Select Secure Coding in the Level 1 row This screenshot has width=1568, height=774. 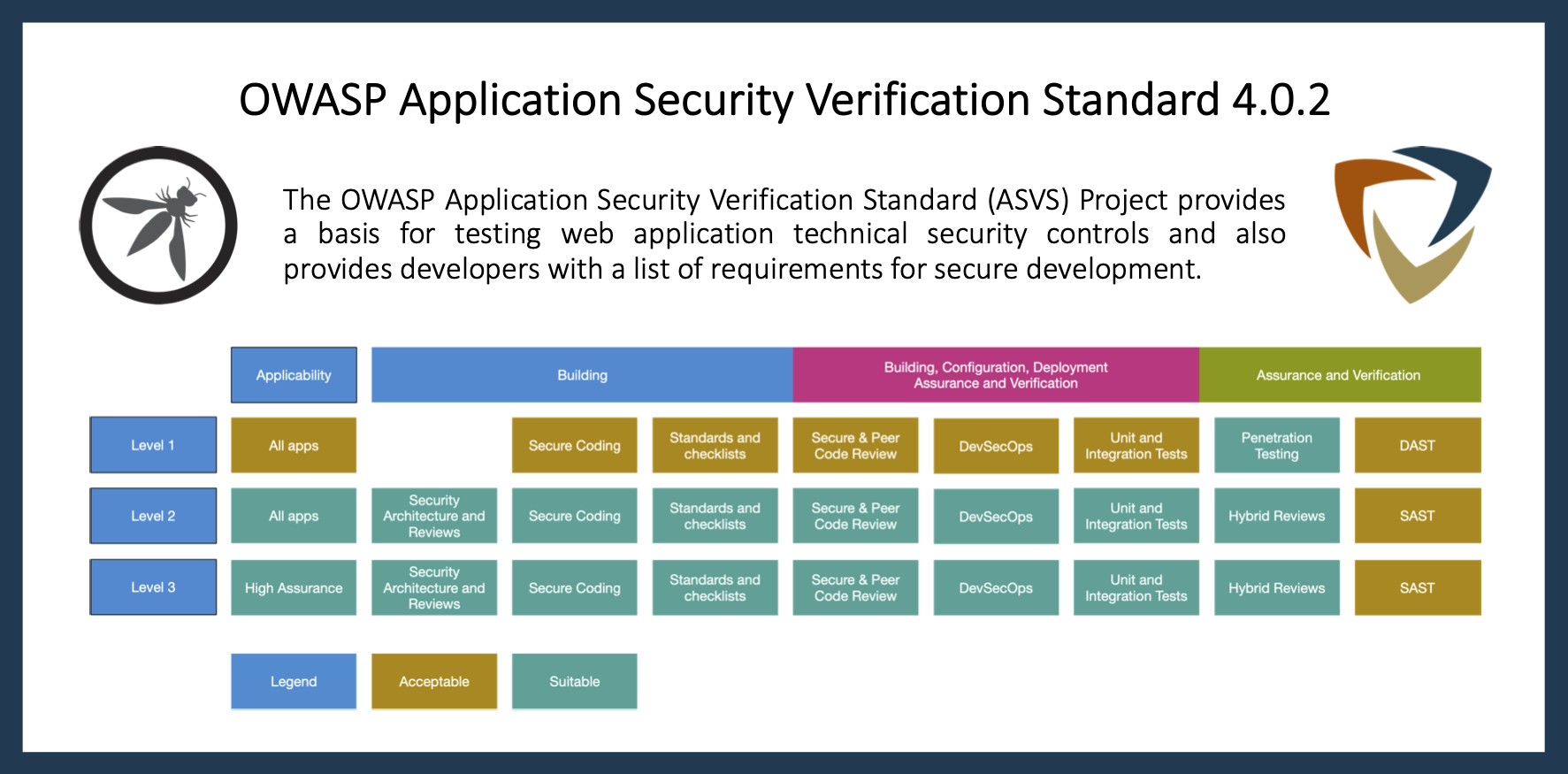[x=575, y=445]
